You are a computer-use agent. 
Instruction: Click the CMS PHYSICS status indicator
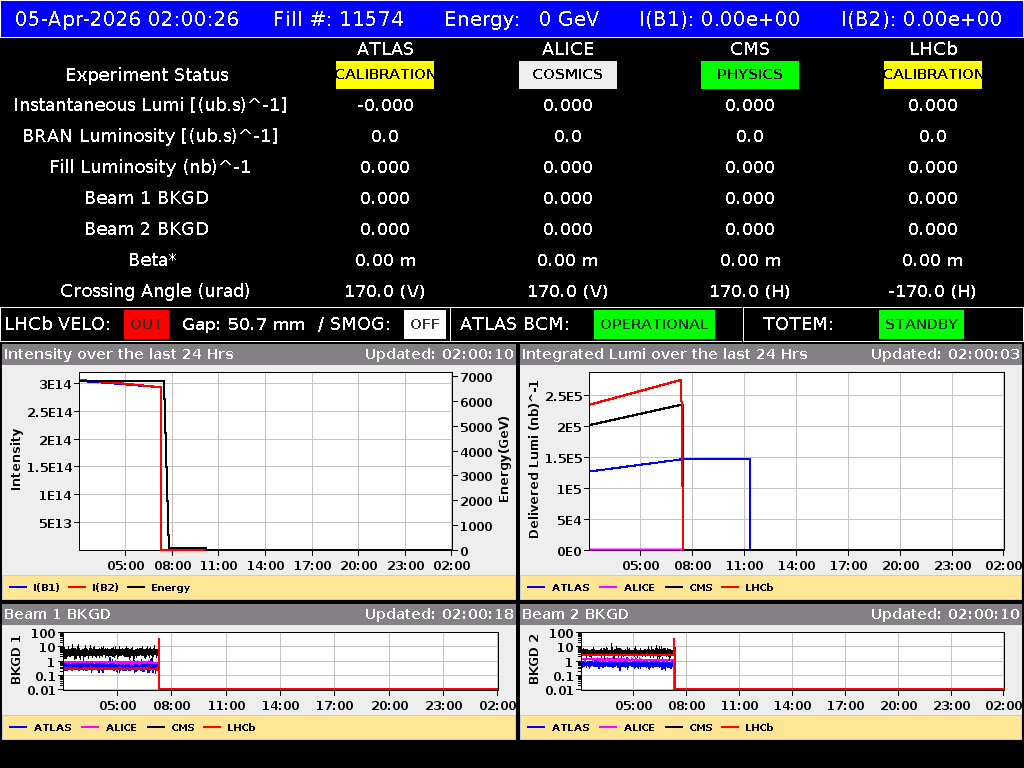point(750,74)
